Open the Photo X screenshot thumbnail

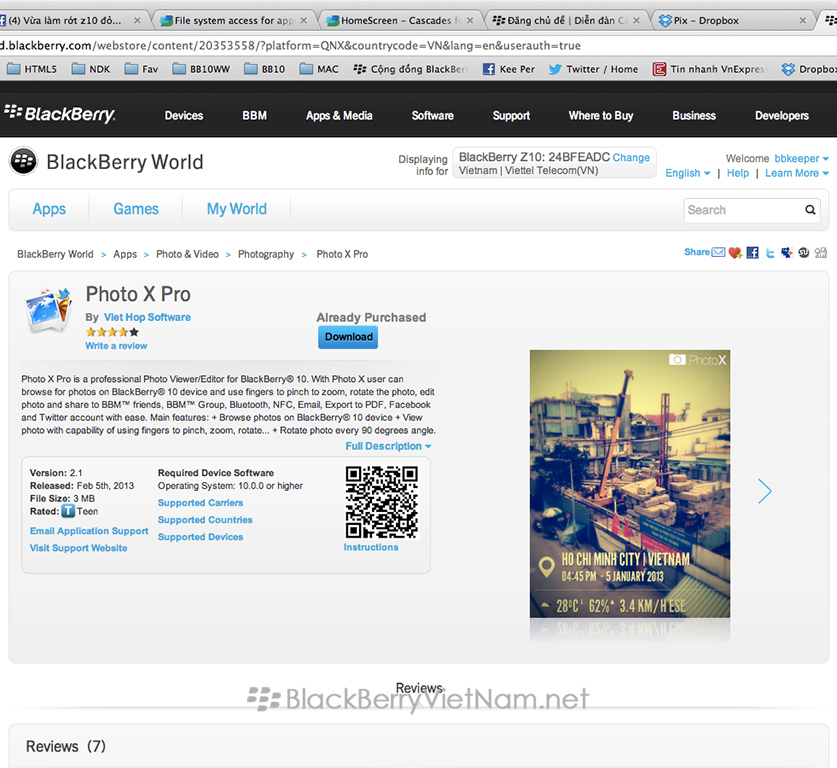[x=630, y=484]
